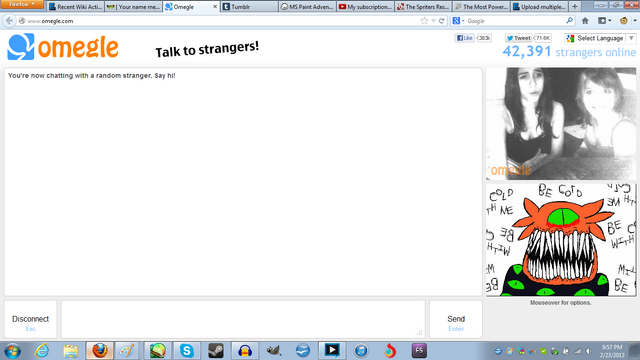Screen dimensions: 640x360
Task: Click the Omegle logo icon
Action: click(x=20, y=47)
